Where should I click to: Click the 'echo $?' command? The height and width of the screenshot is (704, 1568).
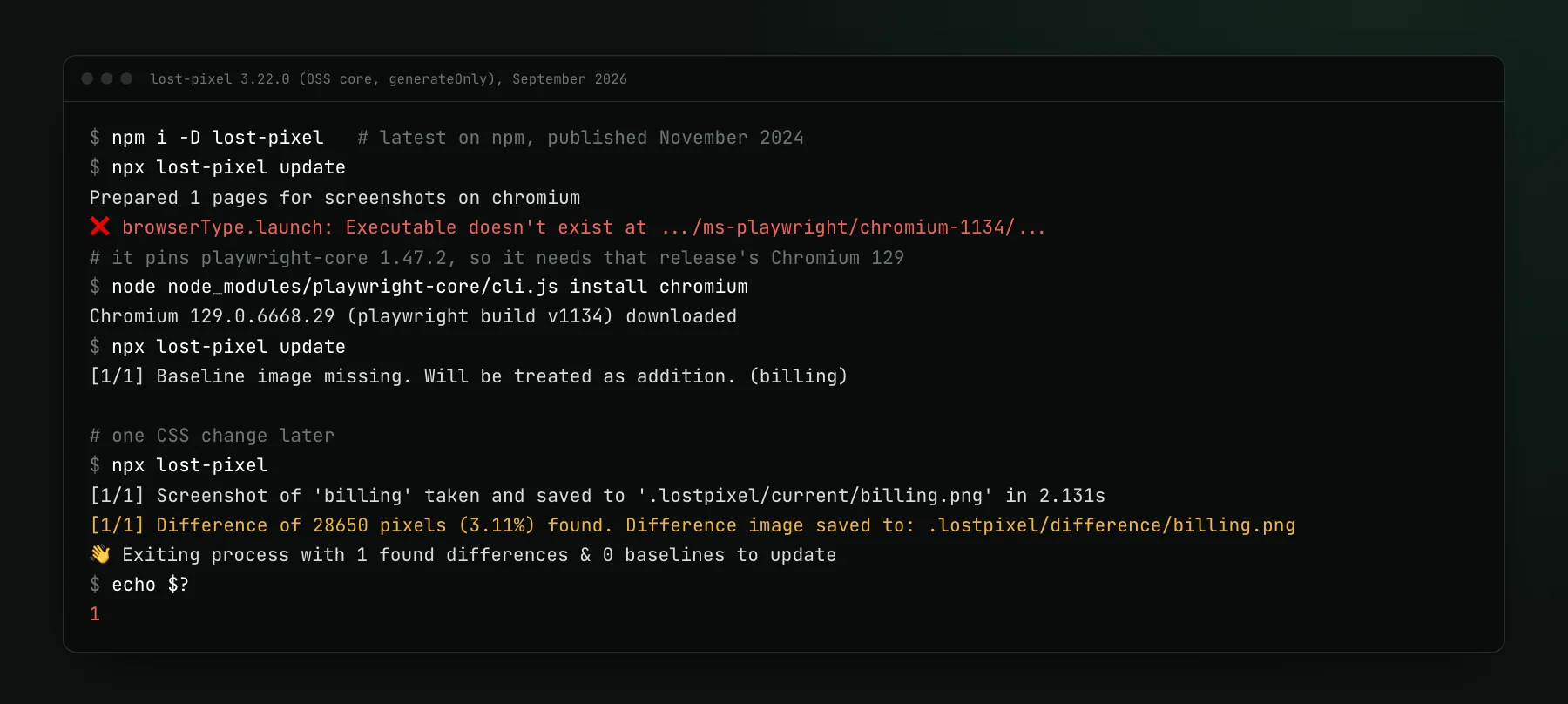[x=150, y=585]
